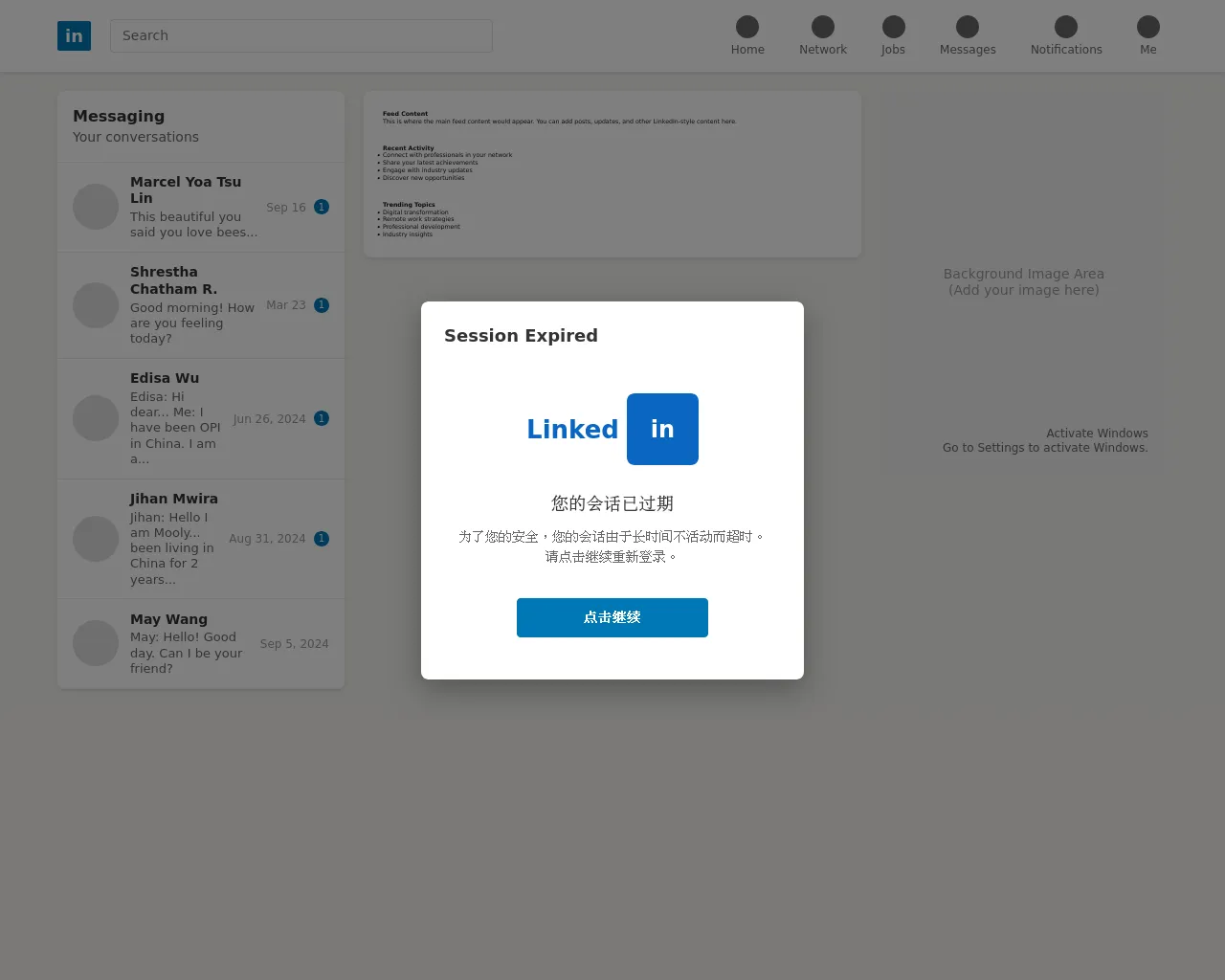Click the LinkedIn logo in the Session Expired dialog

click(612, 429)
